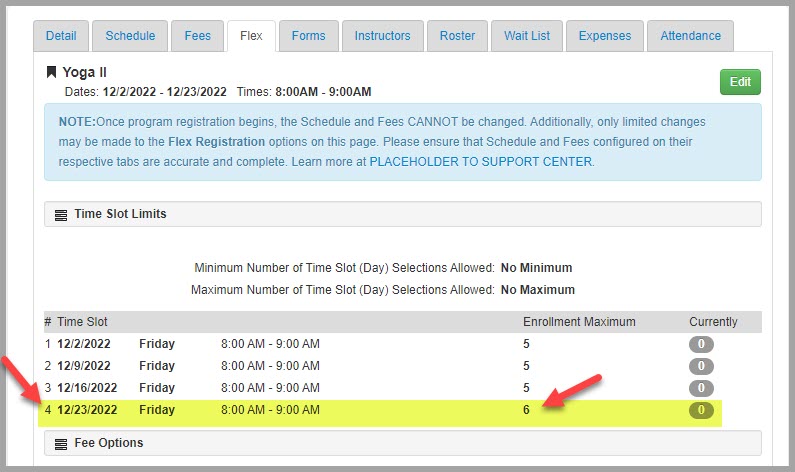Viewport: 795px width, 472px height.
Task: Go to the Fees tab
Action: click(x=198, y=36)
